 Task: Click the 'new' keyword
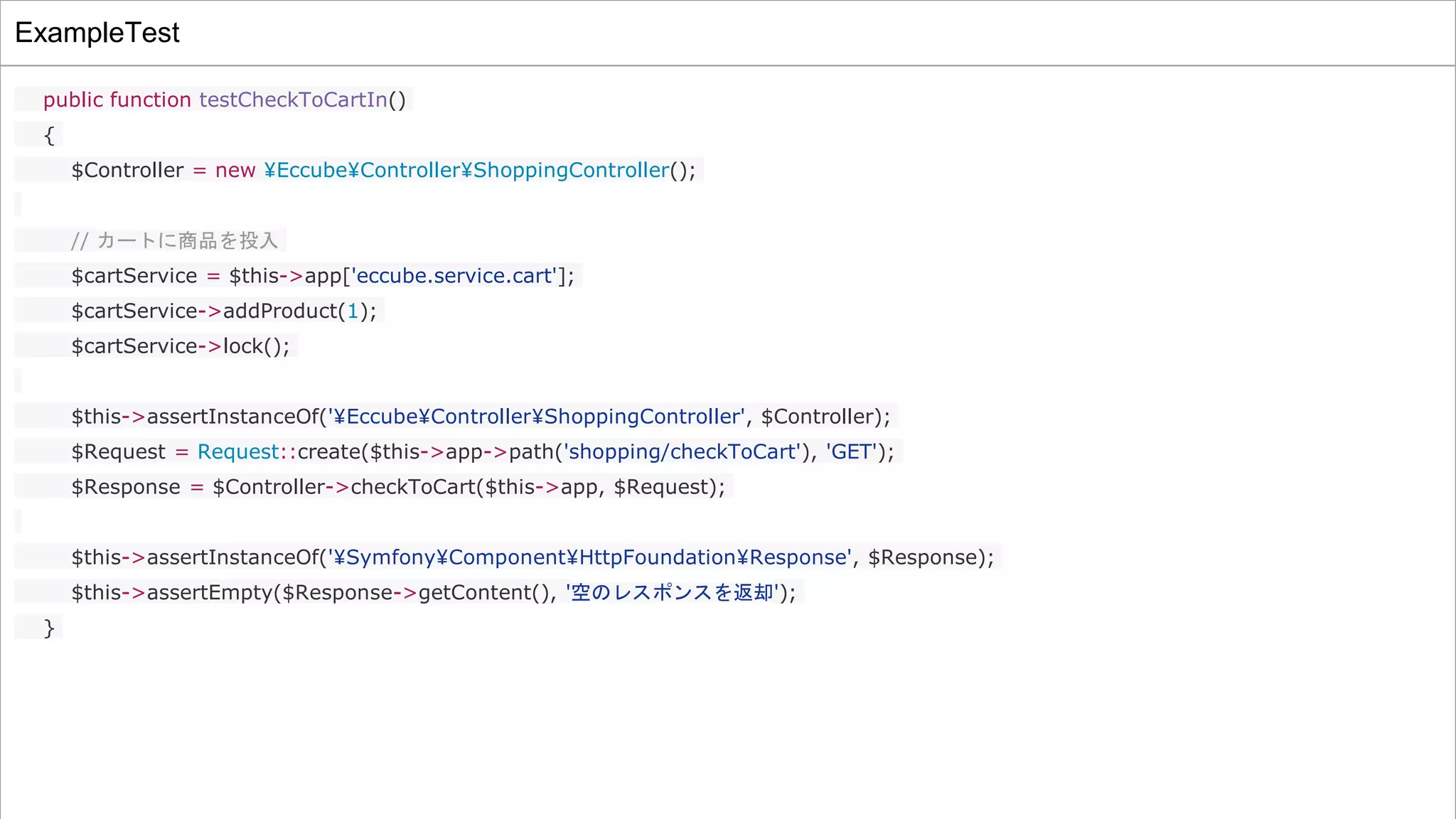coord(235,170)
